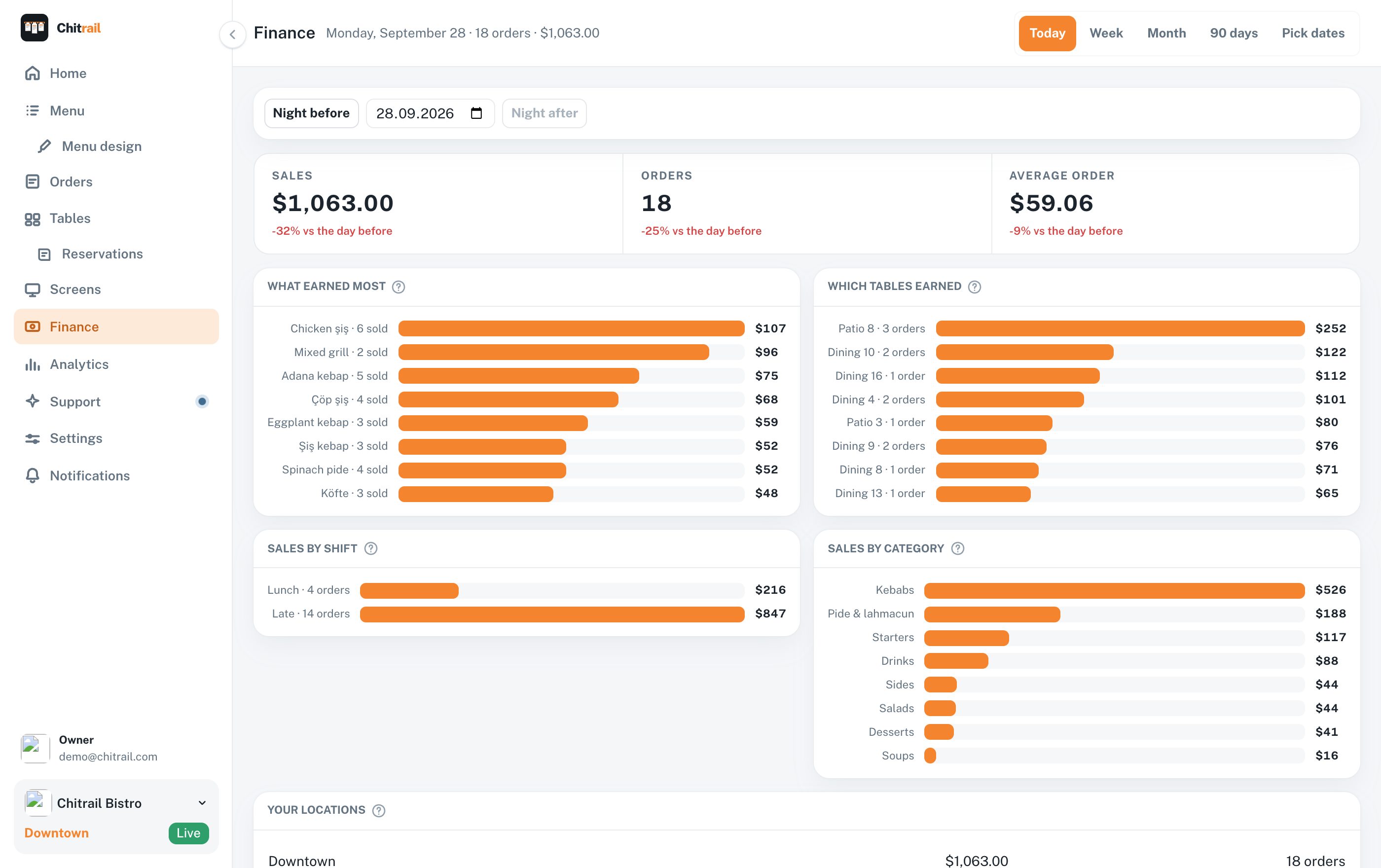This screenshot has height=868, width=1381.
Task: Click the Chitrail logo icon
Action: 34,28
